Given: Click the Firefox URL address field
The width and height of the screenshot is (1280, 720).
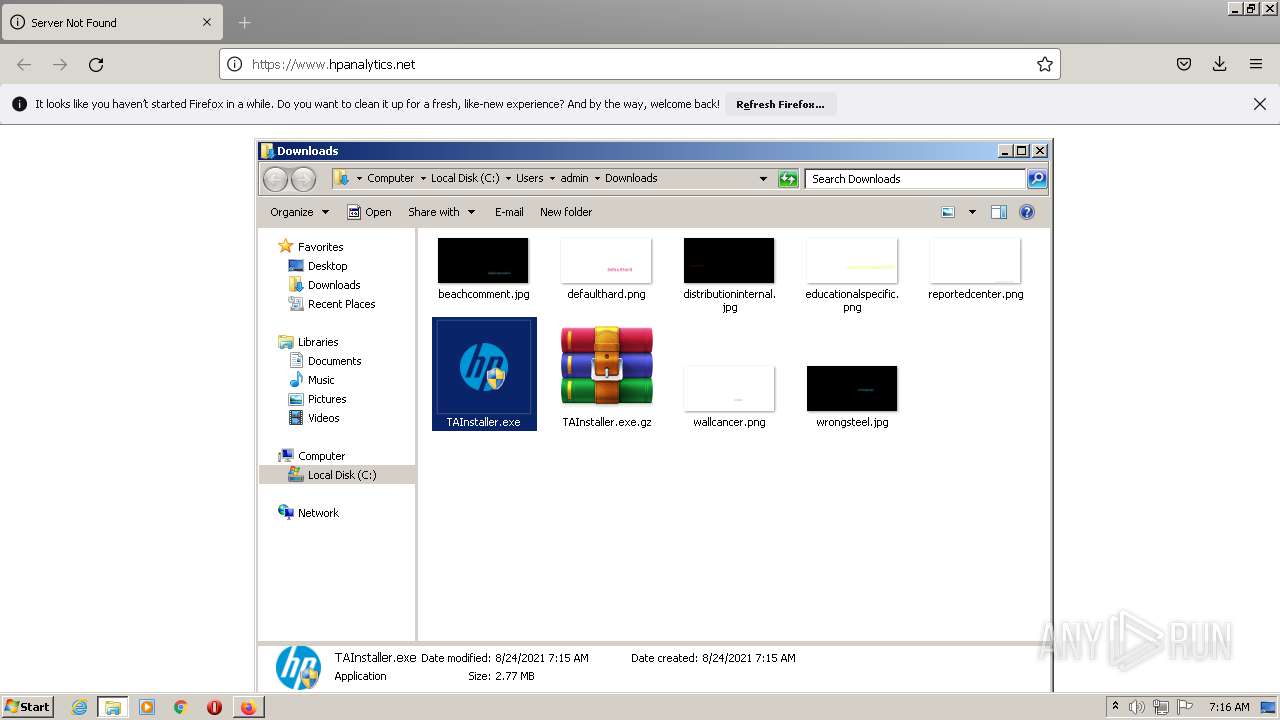Looking at the screenshot, I should click(640, 64).
